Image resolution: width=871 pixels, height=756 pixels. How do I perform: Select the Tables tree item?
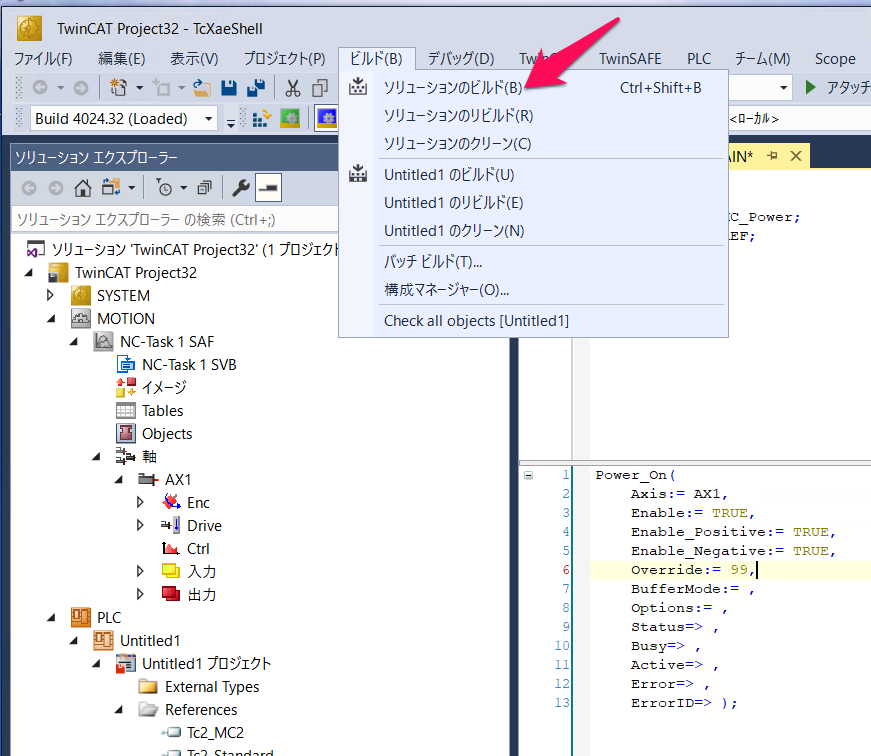click(x=162, y=410)
